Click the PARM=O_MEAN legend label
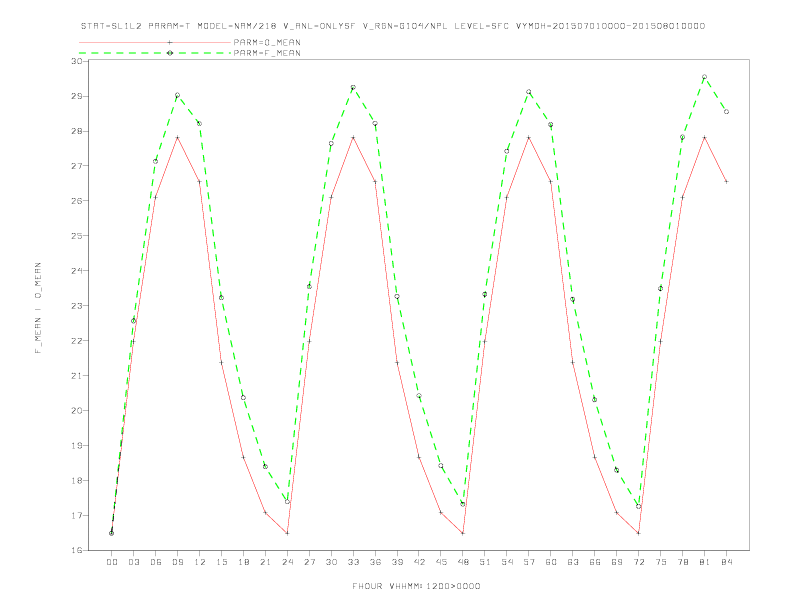This screenshot has height=612, width=792. (x=267, y=42)
